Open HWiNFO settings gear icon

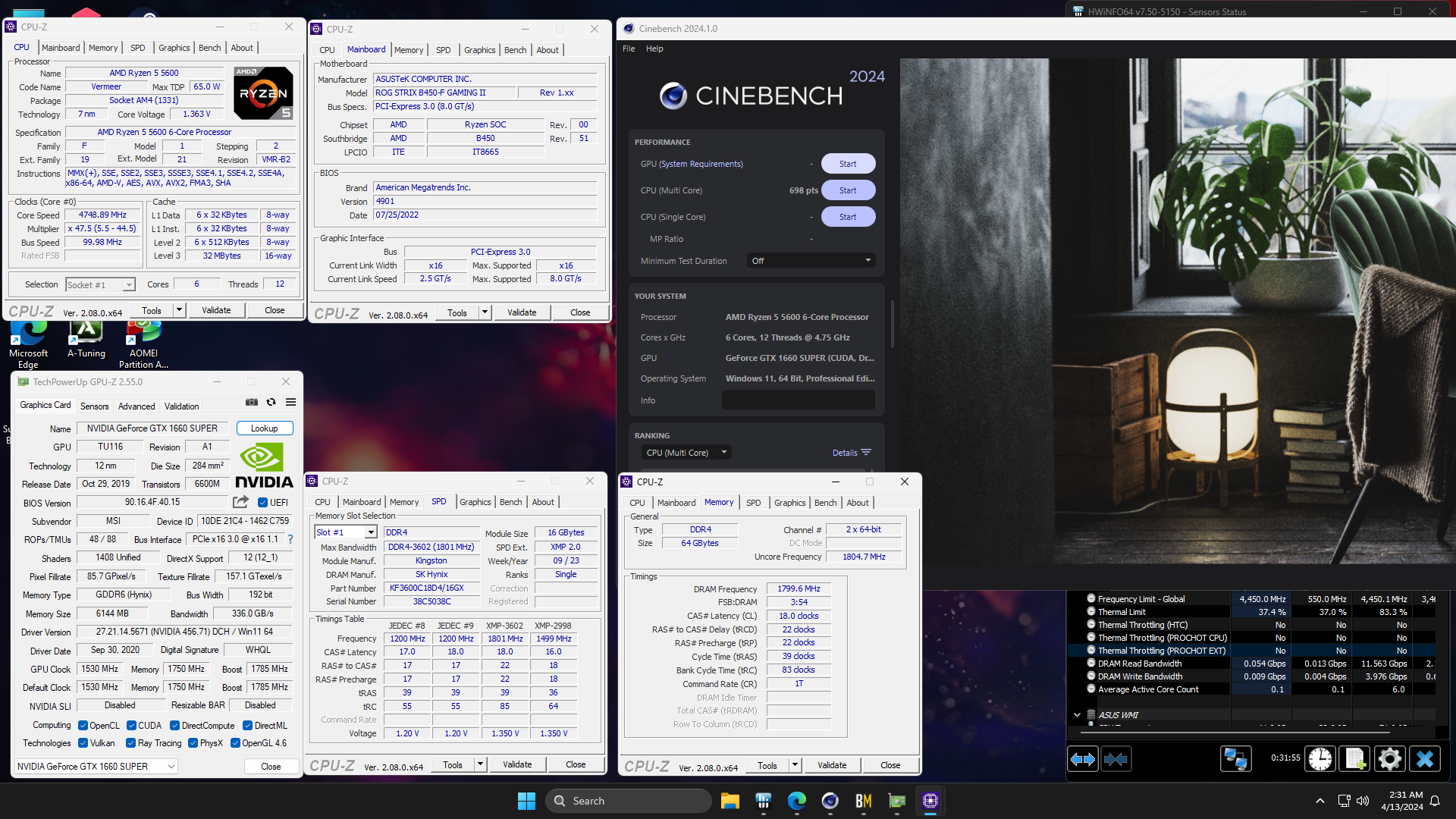point(1390,759)
